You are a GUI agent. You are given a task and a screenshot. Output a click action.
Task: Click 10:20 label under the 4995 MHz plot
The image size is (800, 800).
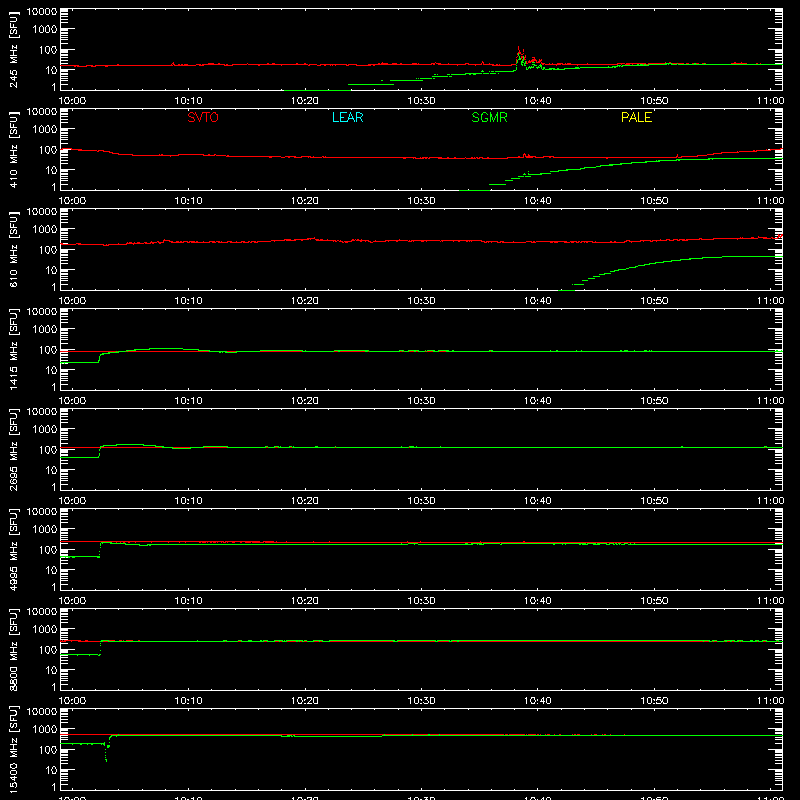click(305, 601)
